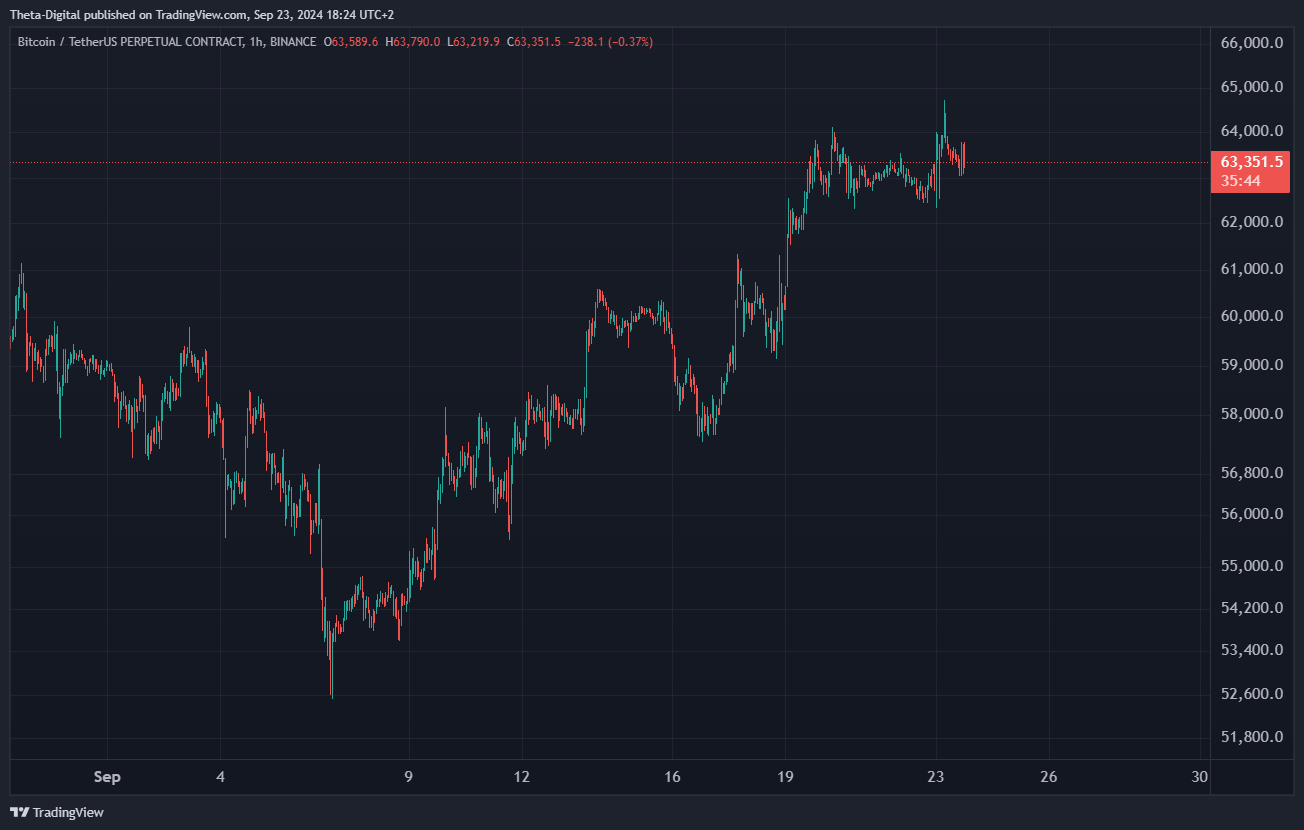Click the 53,400.0 price axis label
The image size is (1304, 830).
click(x=1252, y=650)
